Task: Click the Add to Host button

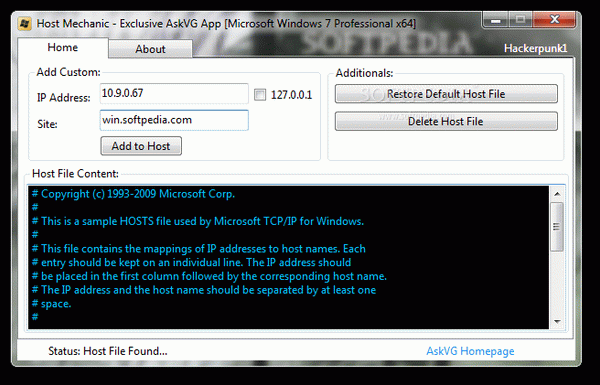Action: [141, 146]
